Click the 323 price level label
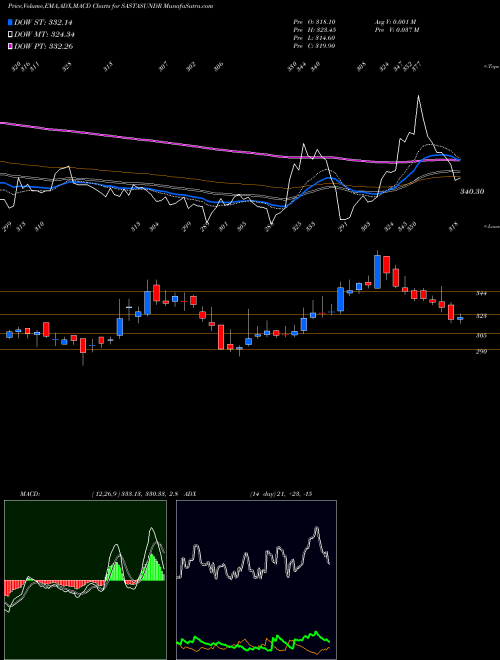 (x=481, y=316)
